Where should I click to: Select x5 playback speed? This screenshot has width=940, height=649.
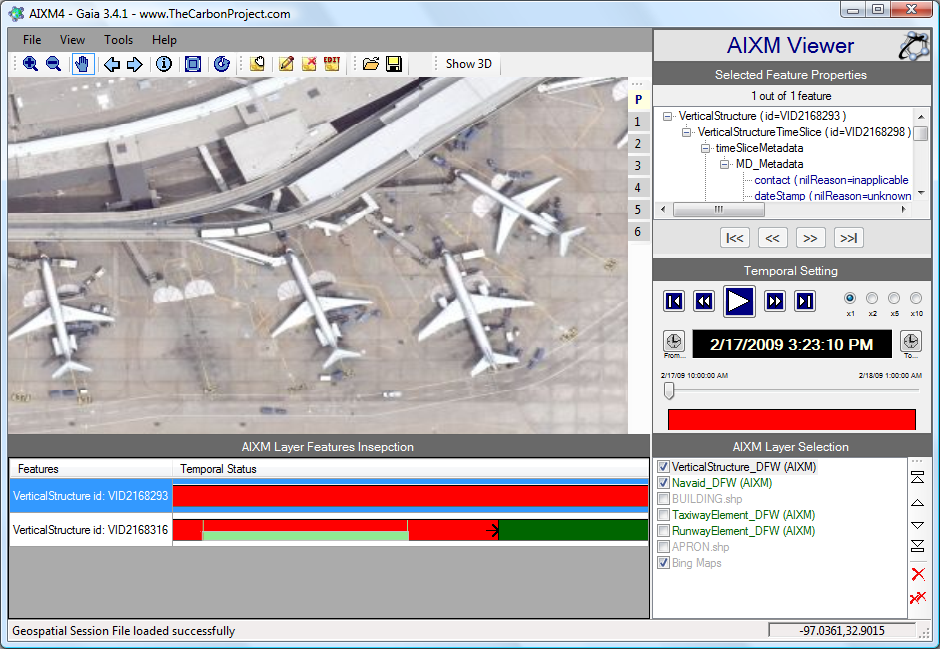click(x=894, y=298)
